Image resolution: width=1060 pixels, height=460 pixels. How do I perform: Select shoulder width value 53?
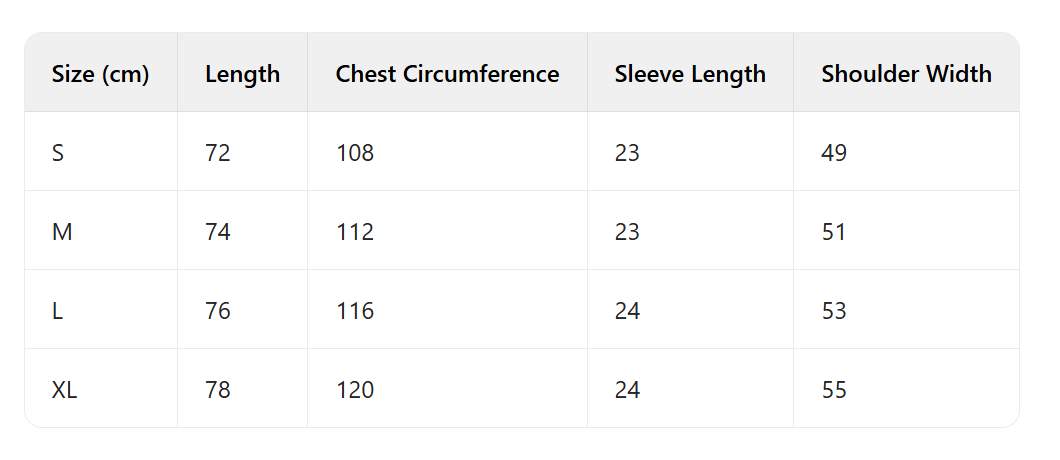(834, 311)
